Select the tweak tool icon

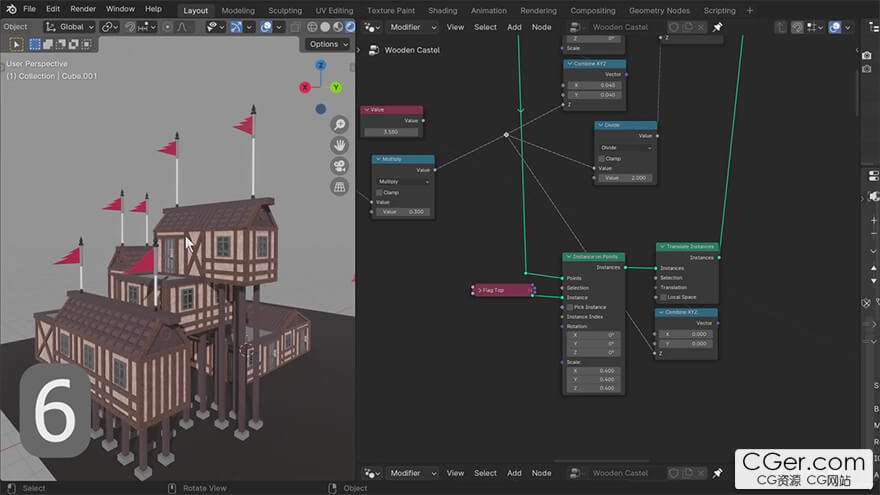point(16,44)
